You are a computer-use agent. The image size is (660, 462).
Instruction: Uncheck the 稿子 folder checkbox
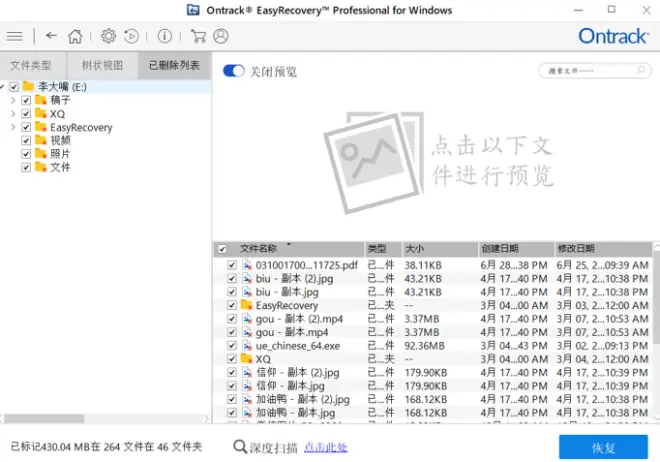(x=26, y=100)
